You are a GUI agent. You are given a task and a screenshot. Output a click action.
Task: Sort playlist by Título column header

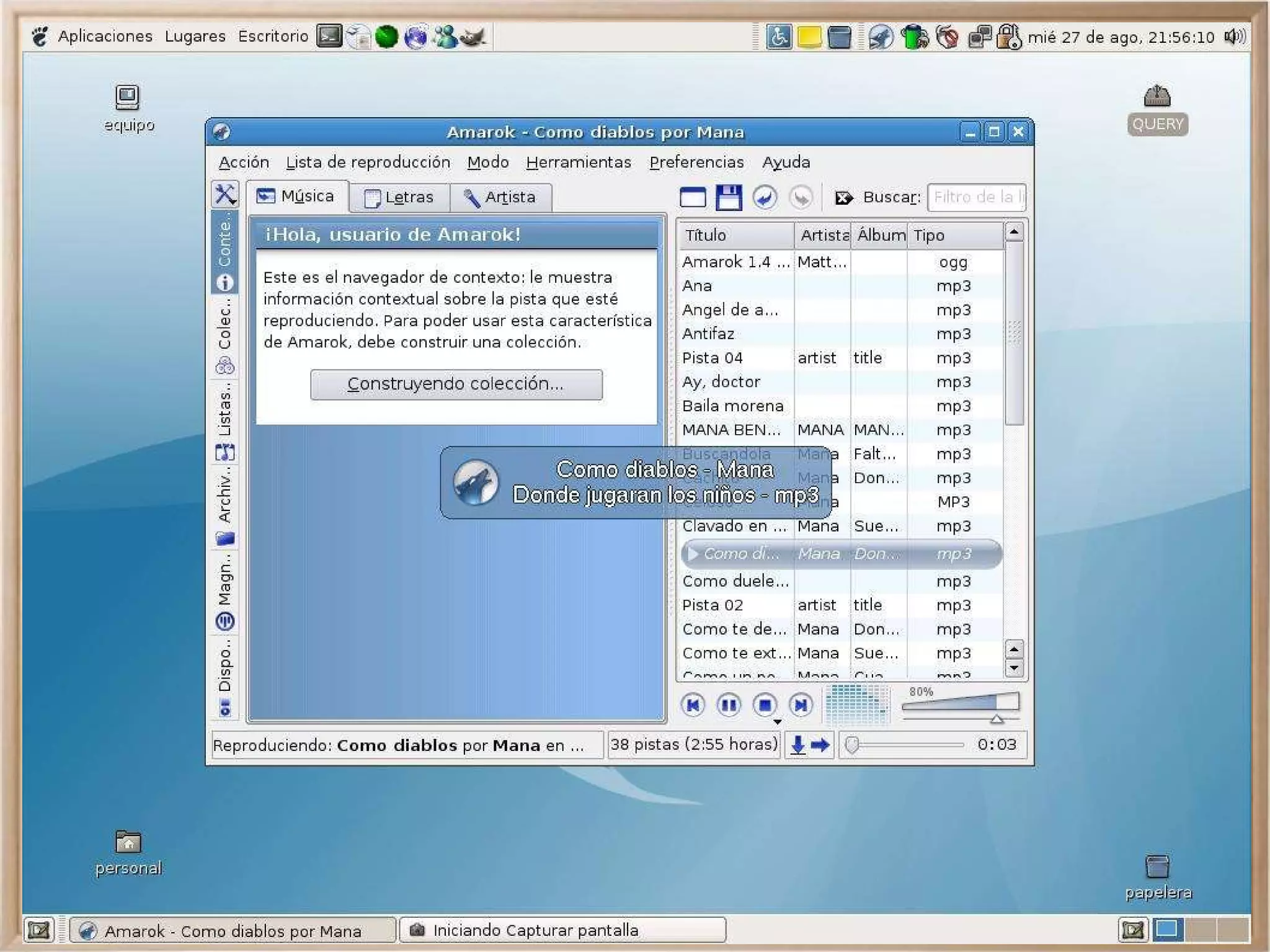pyautogui.click(x=736, y=235)
